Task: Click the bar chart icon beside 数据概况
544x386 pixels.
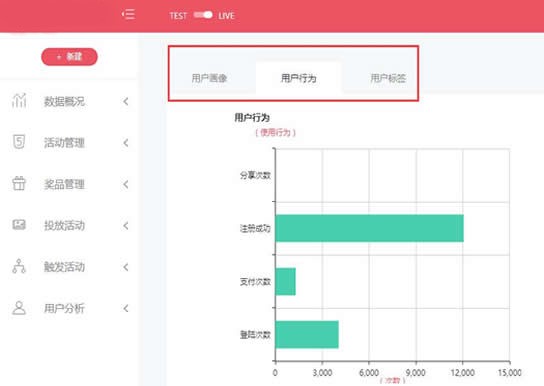Action: (x=19, y=101)
